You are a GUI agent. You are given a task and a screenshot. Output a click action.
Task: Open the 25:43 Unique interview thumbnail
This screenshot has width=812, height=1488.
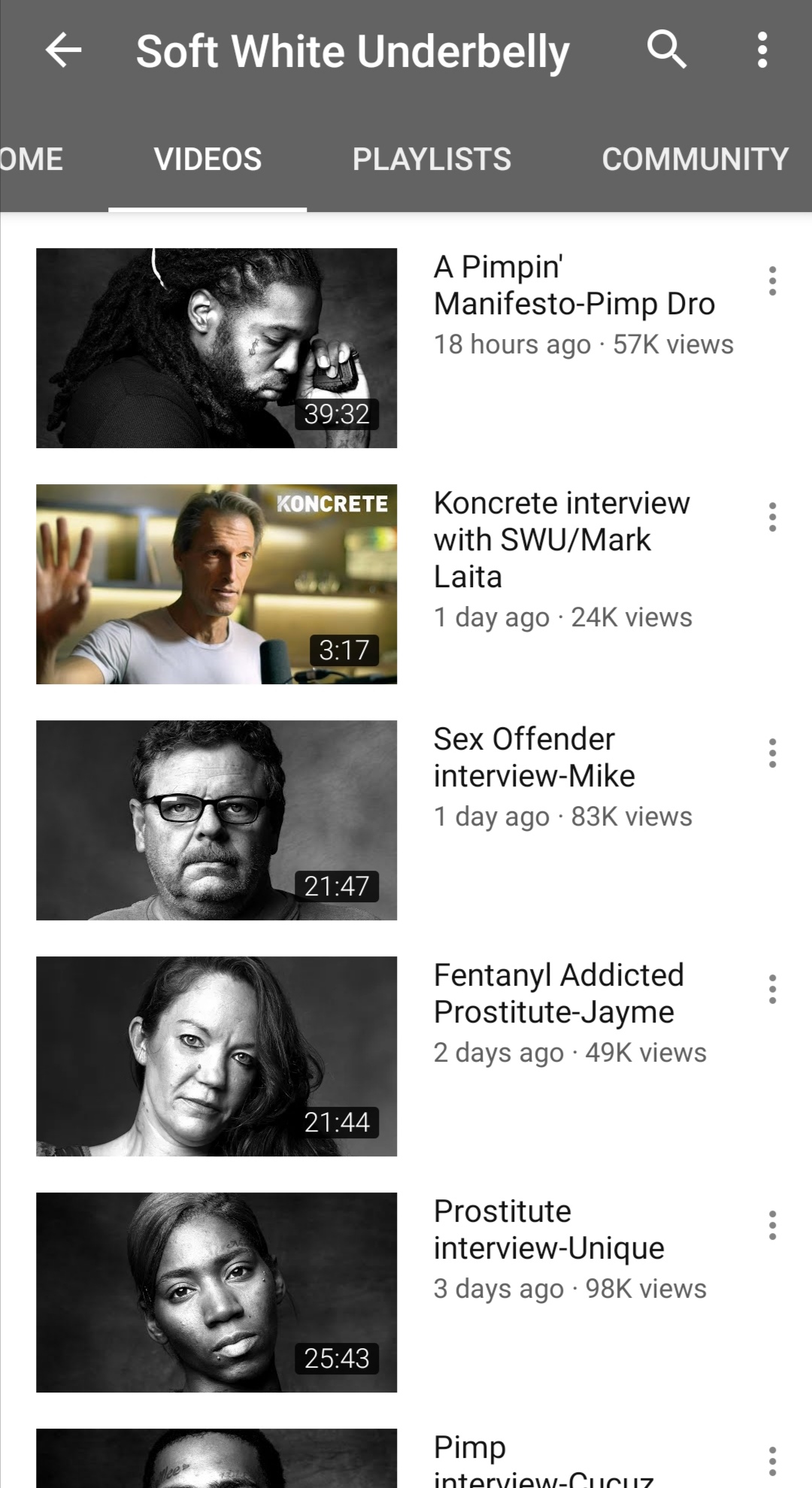[x=217, y=1293]
